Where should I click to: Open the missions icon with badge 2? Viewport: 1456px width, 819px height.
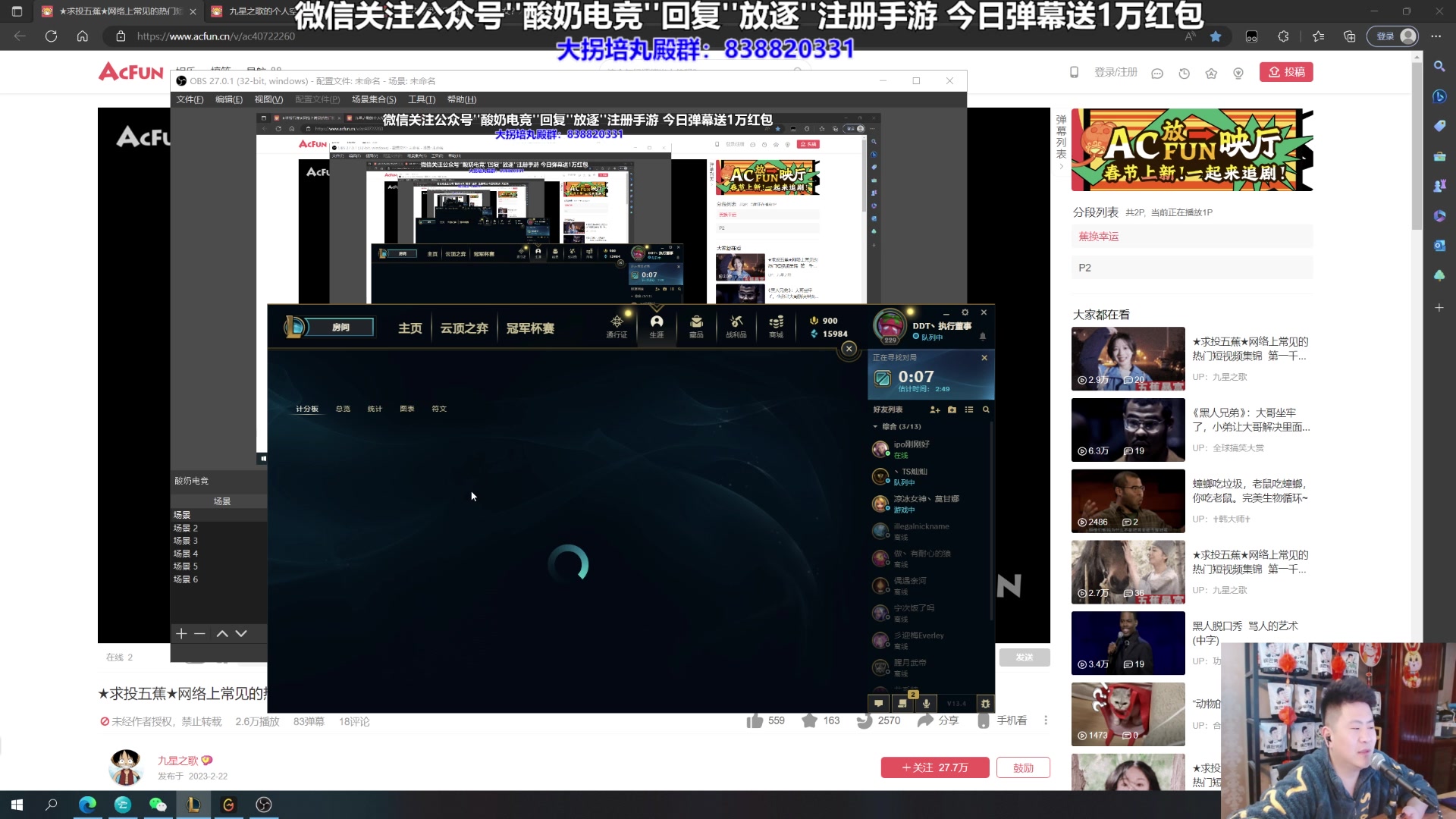pos(902,702)
